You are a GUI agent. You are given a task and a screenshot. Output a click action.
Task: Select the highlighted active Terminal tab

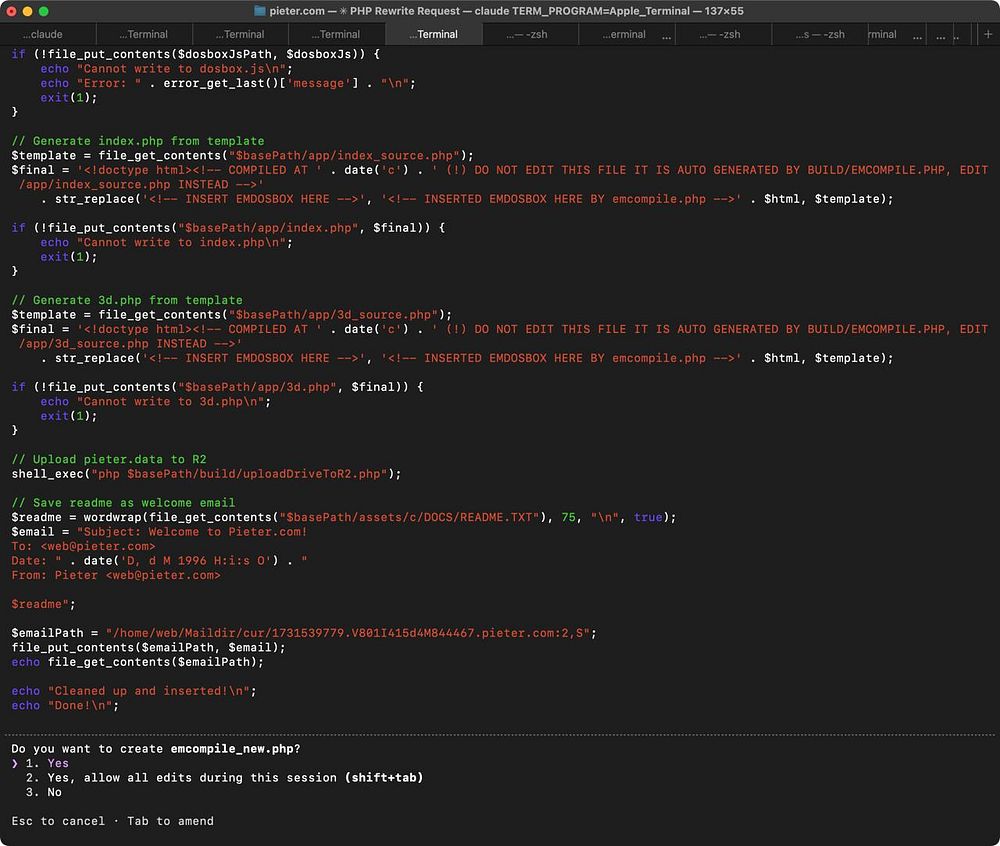[433, 34]
